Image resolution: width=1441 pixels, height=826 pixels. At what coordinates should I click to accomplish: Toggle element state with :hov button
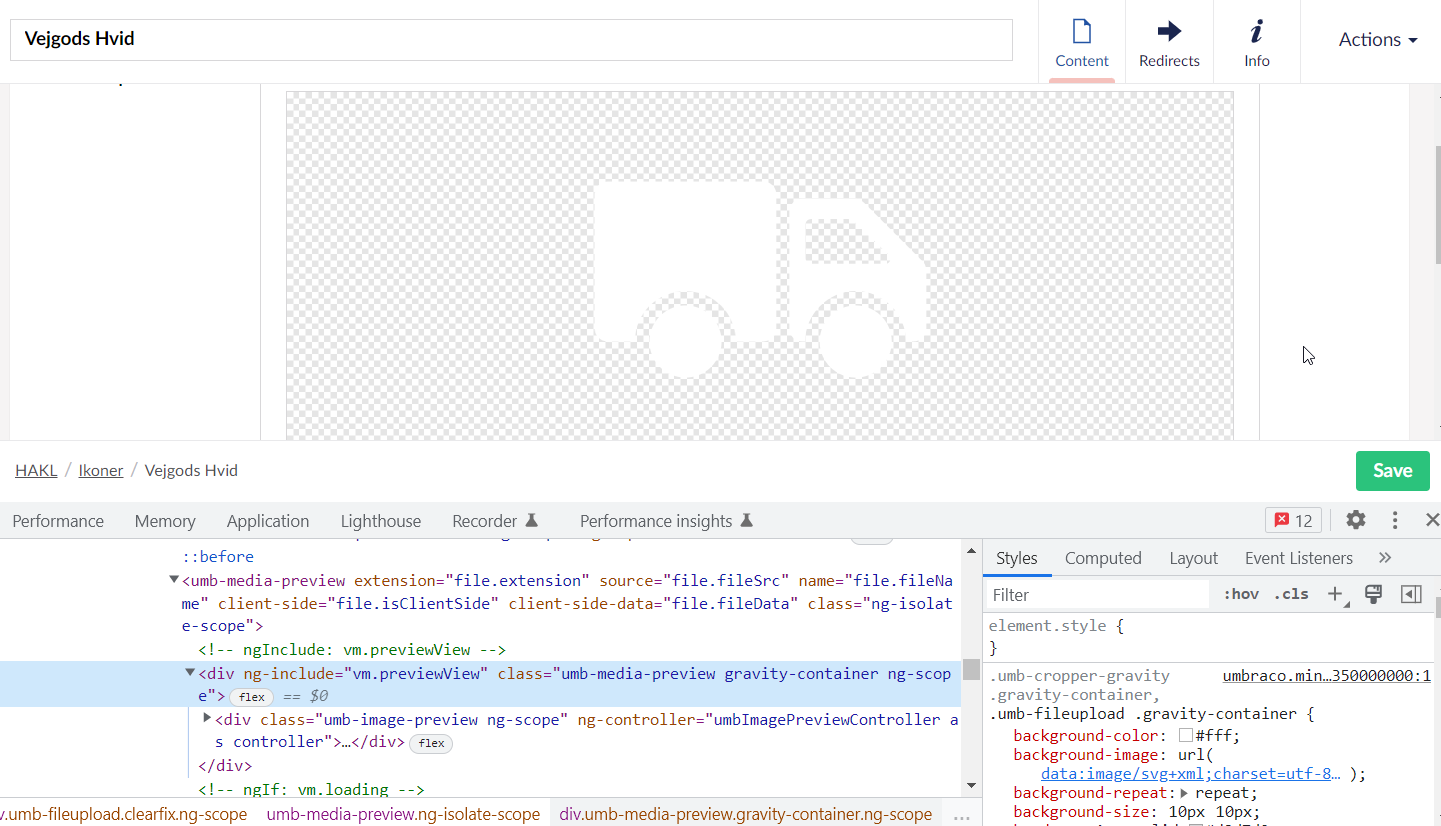tap(1240, 594)
